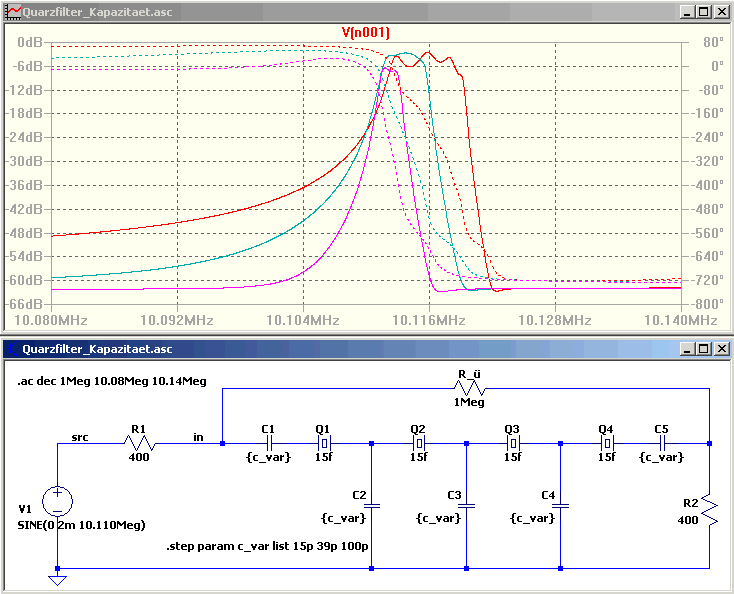Click the 10.140MHz frequency axis label
The width and height of the screenshot is (734, 594).
(681, 320)
